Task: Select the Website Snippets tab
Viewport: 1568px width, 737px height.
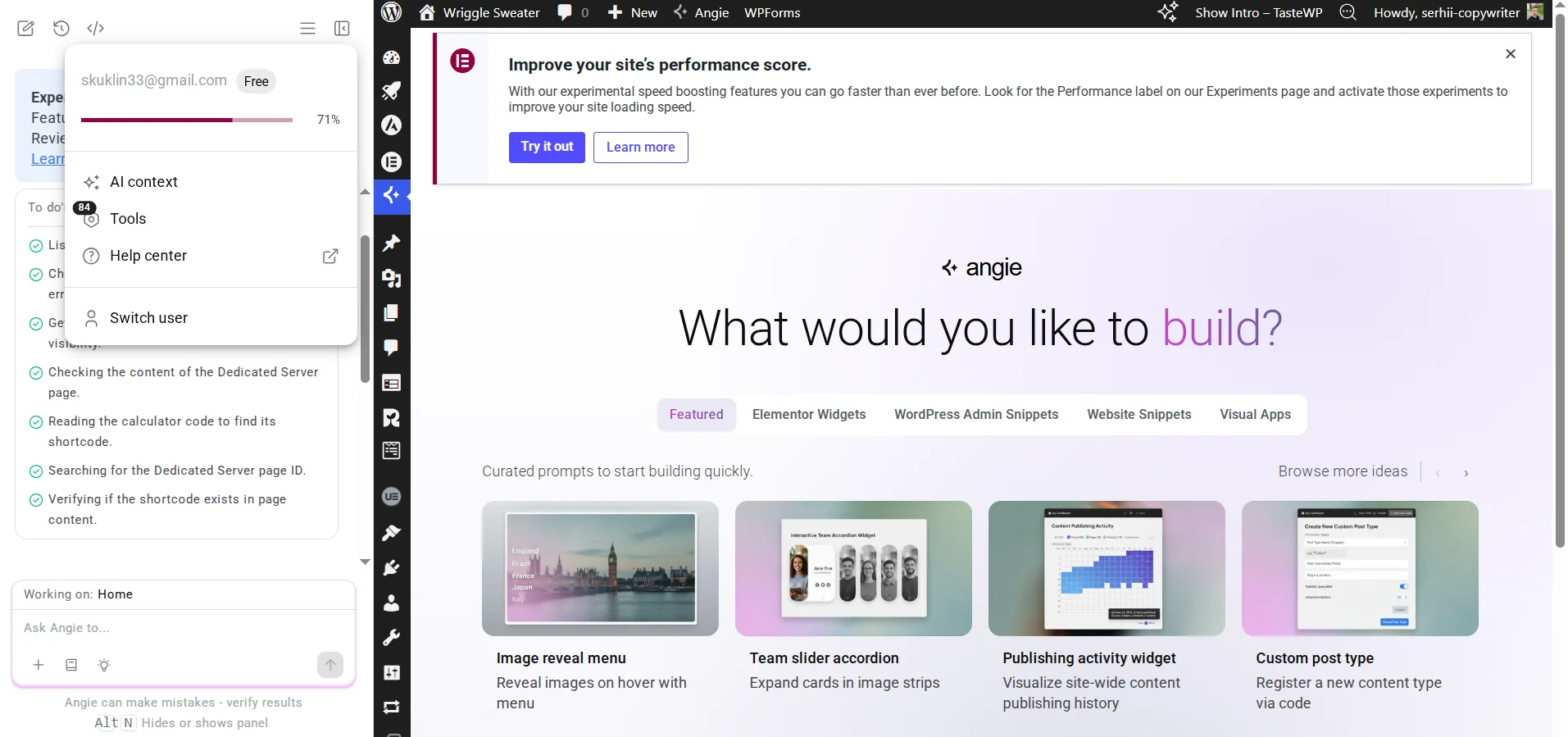Action: (x=1139, y=415)
